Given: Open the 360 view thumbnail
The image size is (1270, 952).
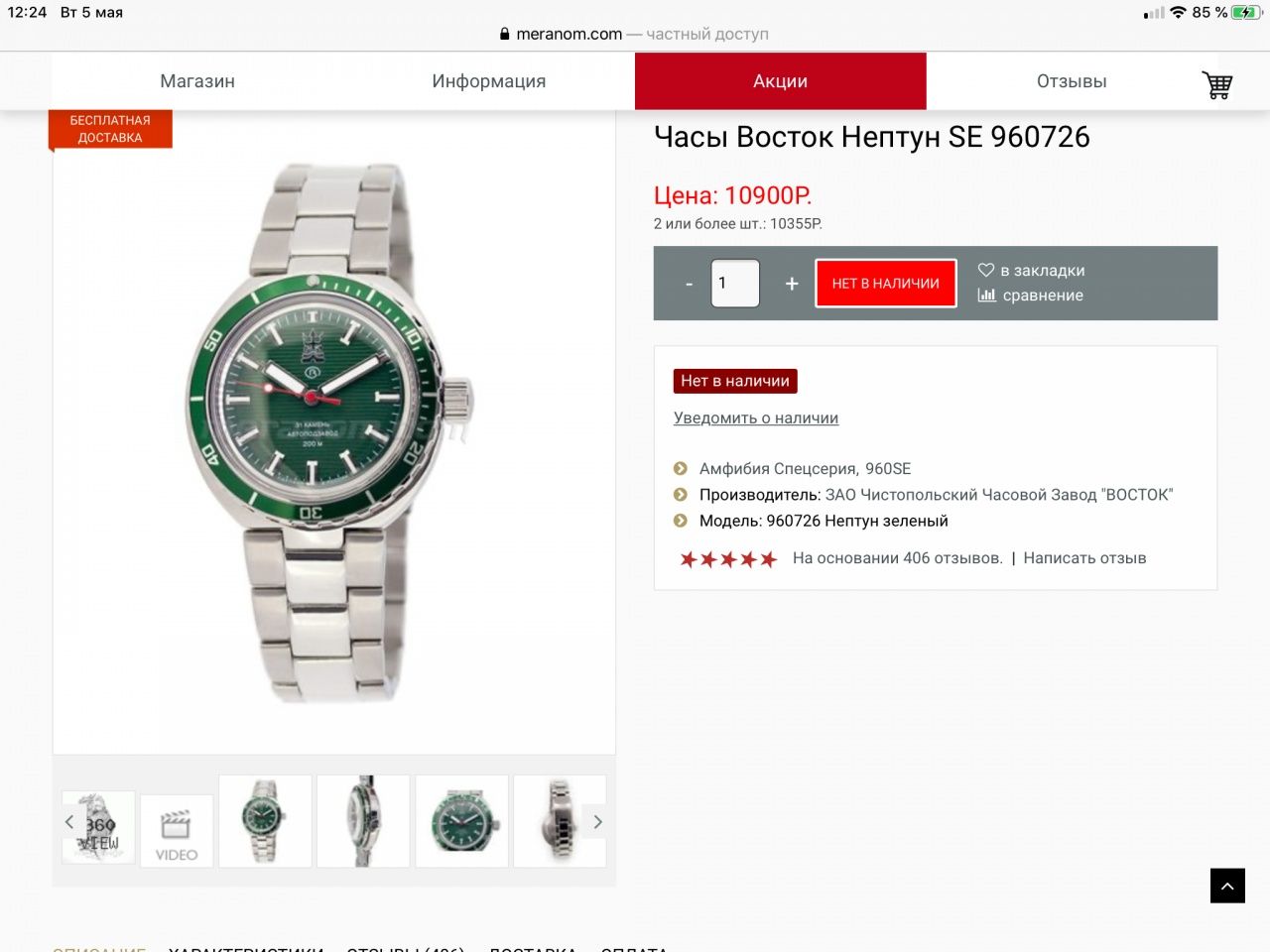Looking at the screenshot, I should tap(99, 827).
